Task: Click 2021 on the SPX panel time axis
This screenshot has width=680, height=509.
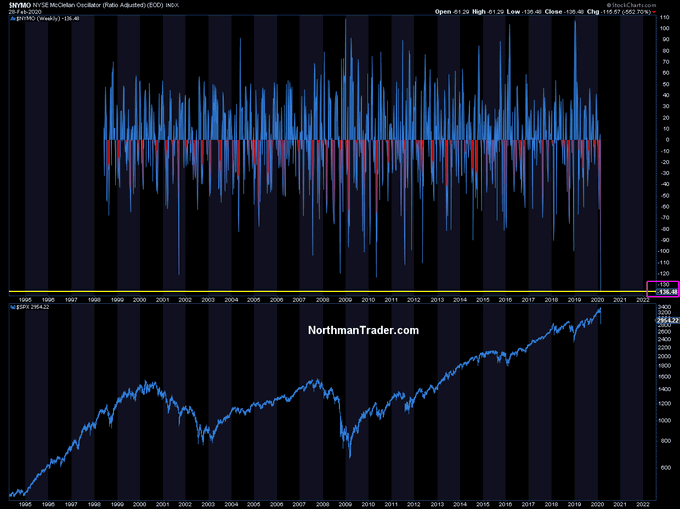Action: (x=620, y=505)
